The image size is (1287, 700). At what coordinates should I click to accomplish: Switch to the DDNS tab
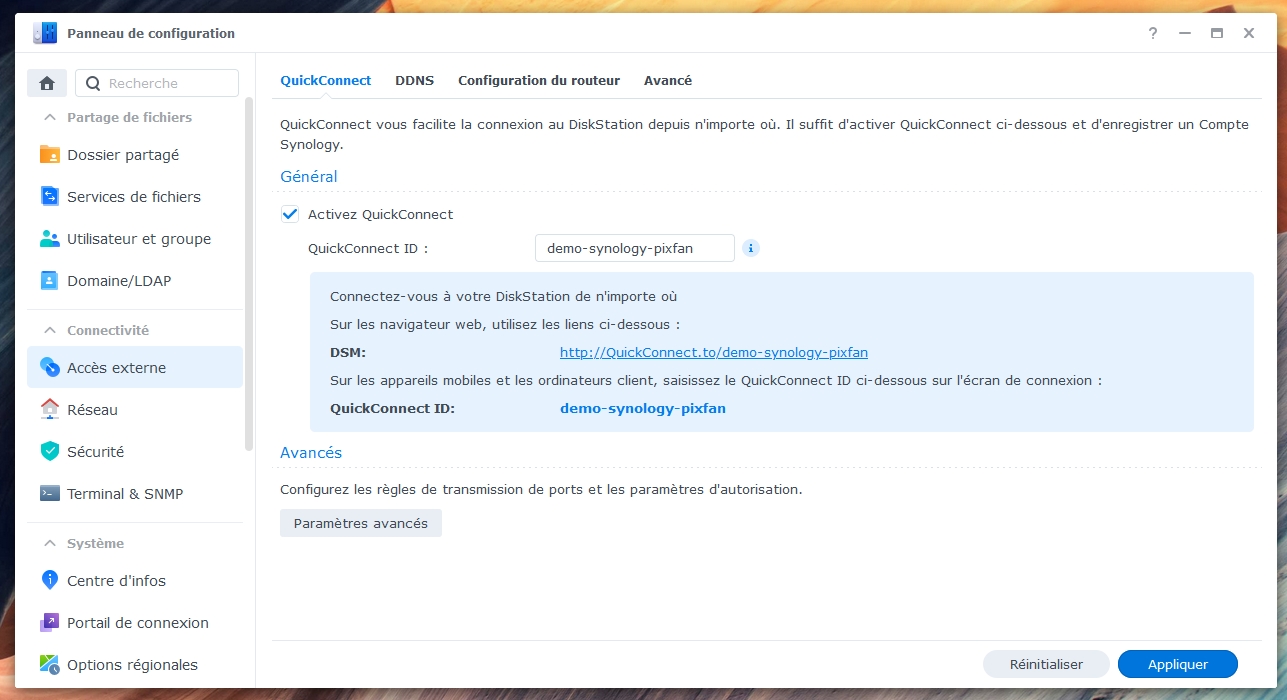point(414,80)
